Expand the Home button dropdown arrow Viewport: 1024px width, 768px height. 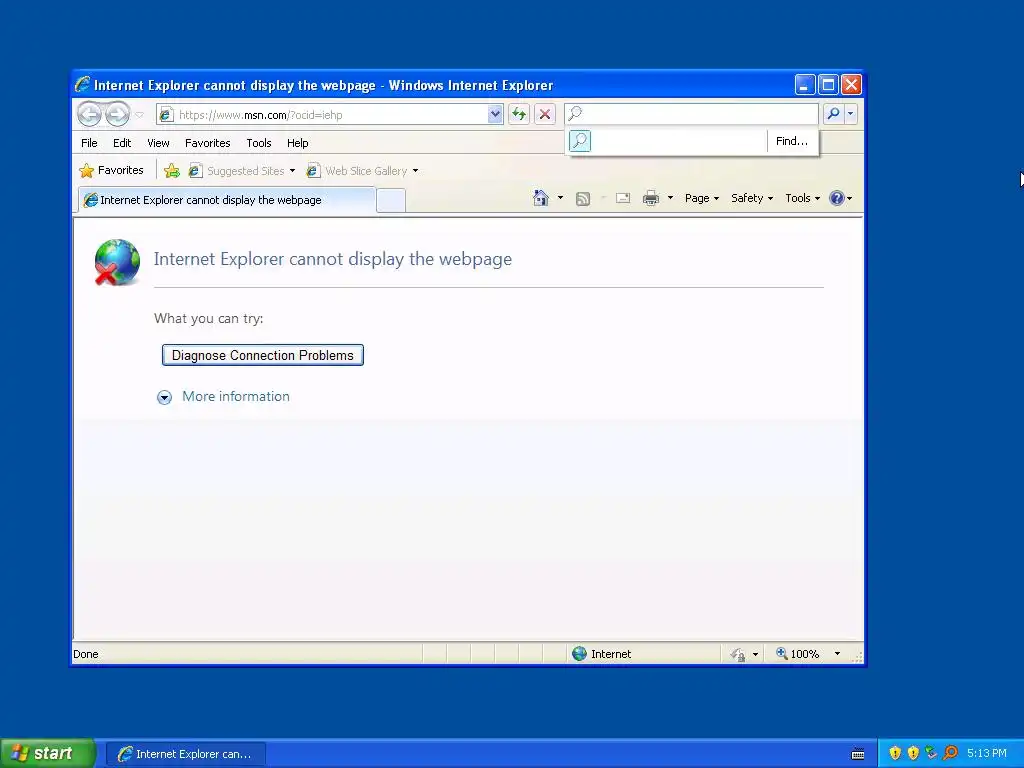(x=560, y=198)
